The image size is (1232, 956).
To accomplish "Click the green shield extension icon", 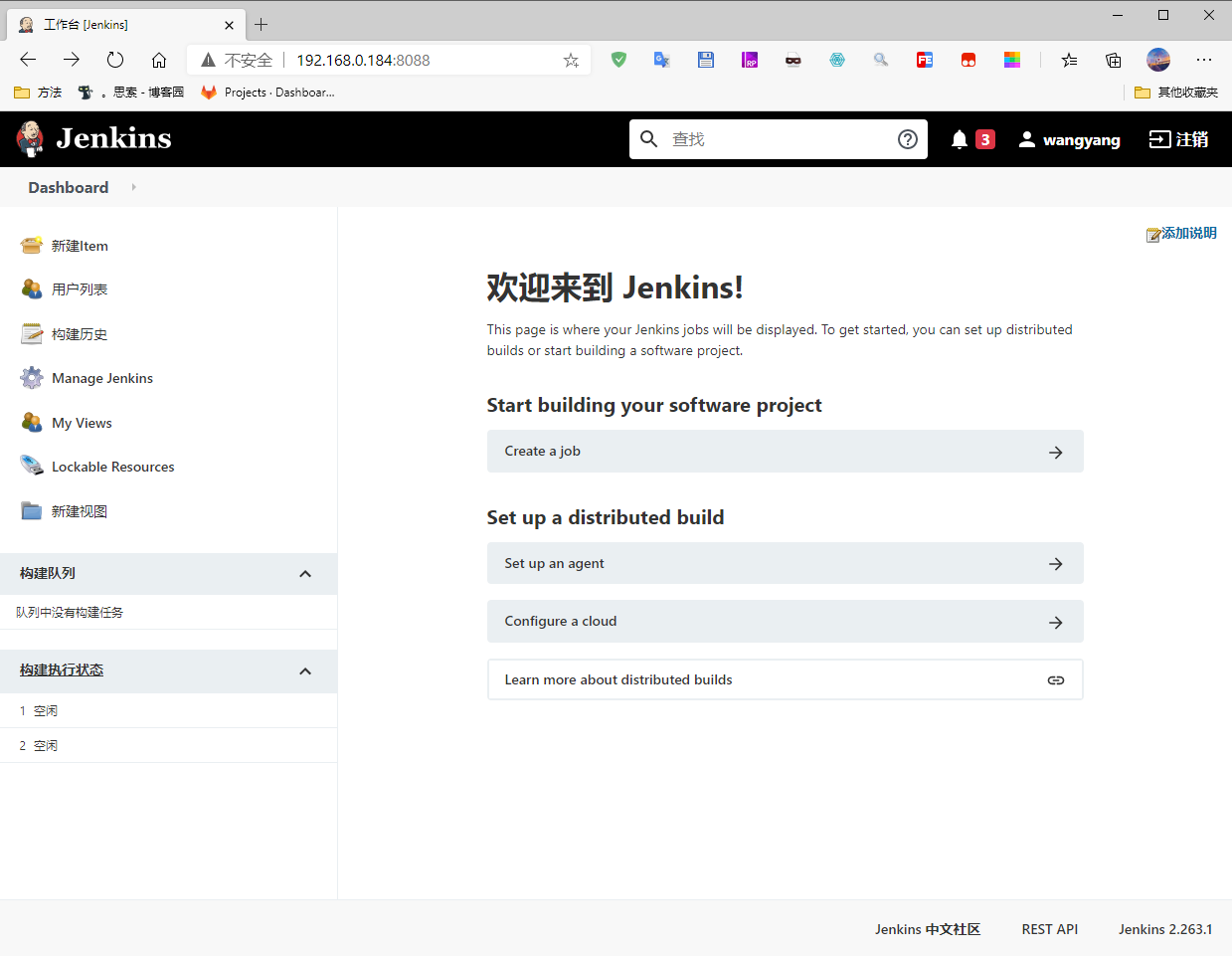I will click(x=618, y=60).
